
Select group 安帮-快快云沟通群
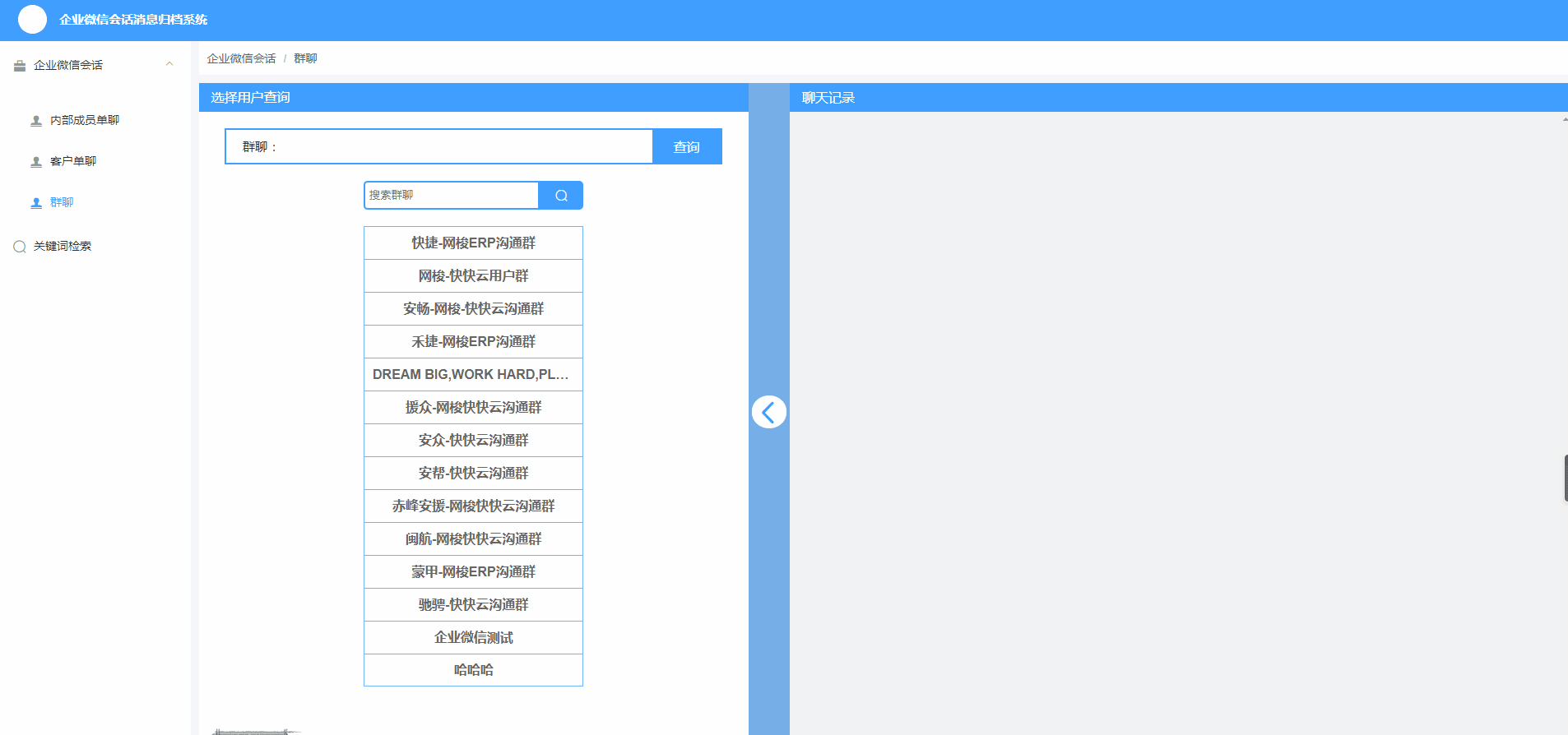[473, 474]
